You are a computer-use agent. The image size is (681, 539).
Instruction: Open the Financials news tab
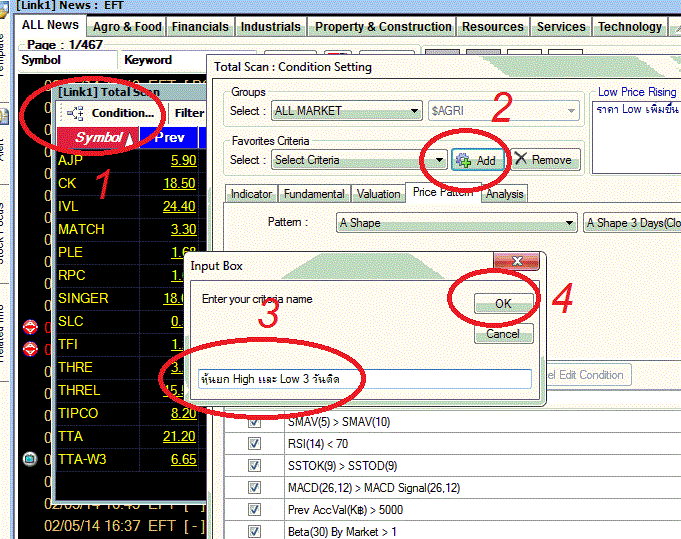point(200,27)
